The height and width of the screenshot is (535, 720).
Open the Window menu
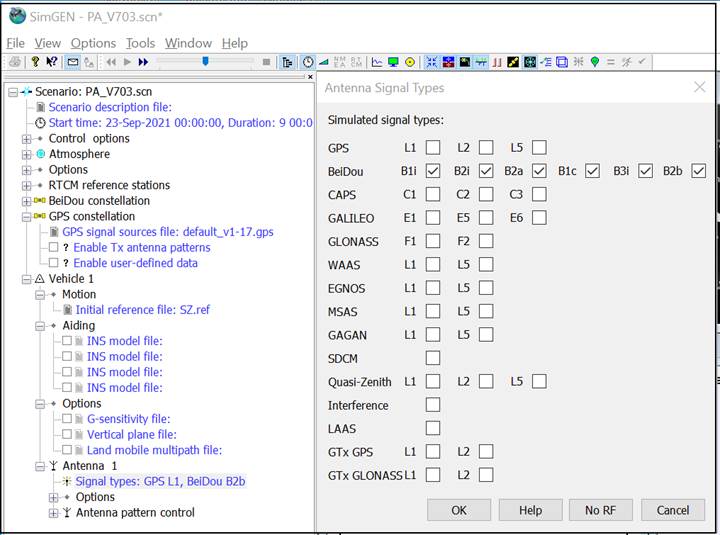pos(188,43)
